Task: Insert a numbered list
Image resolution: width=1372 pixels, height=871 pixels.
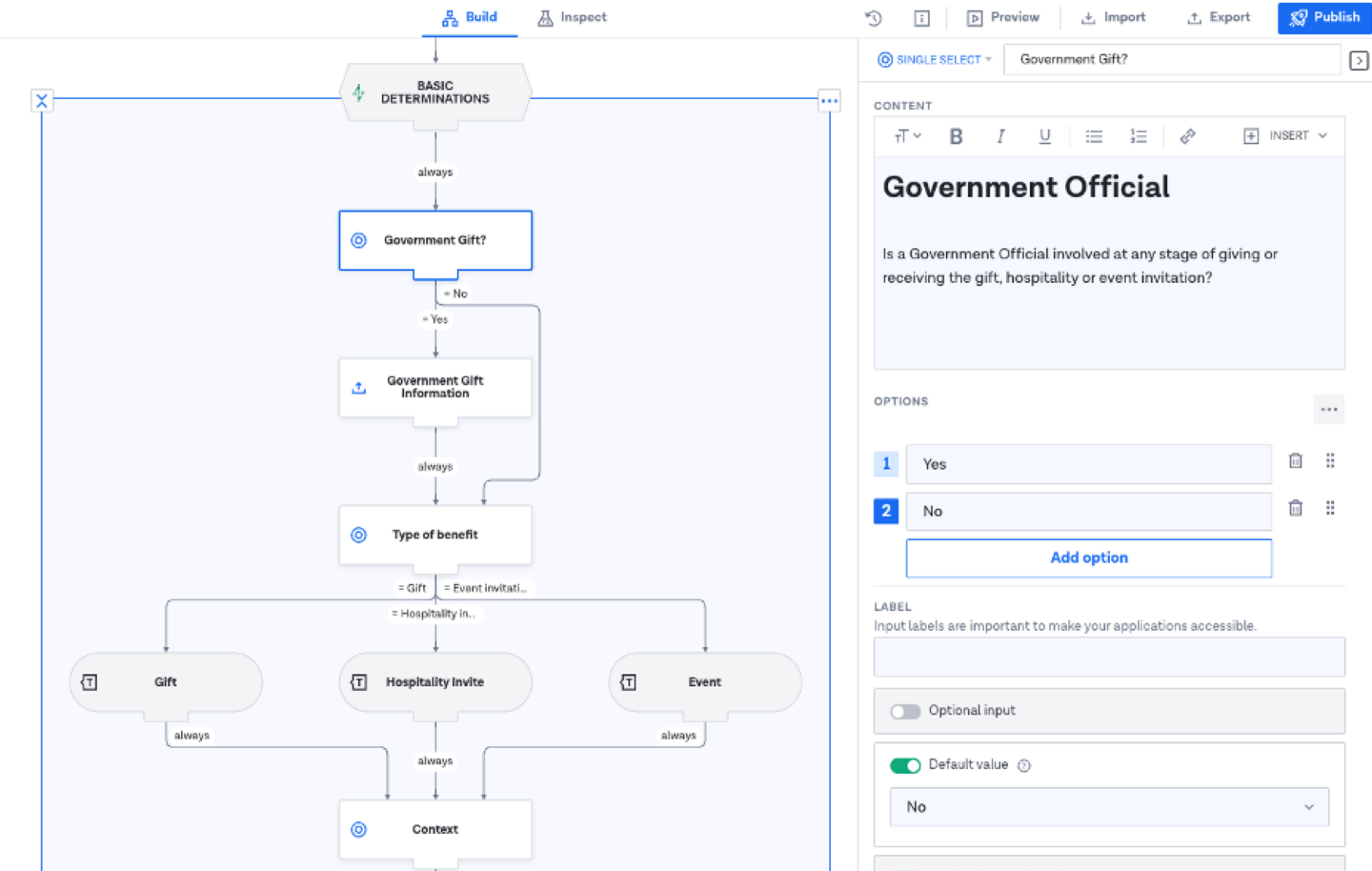Action: coord(1139,136)
